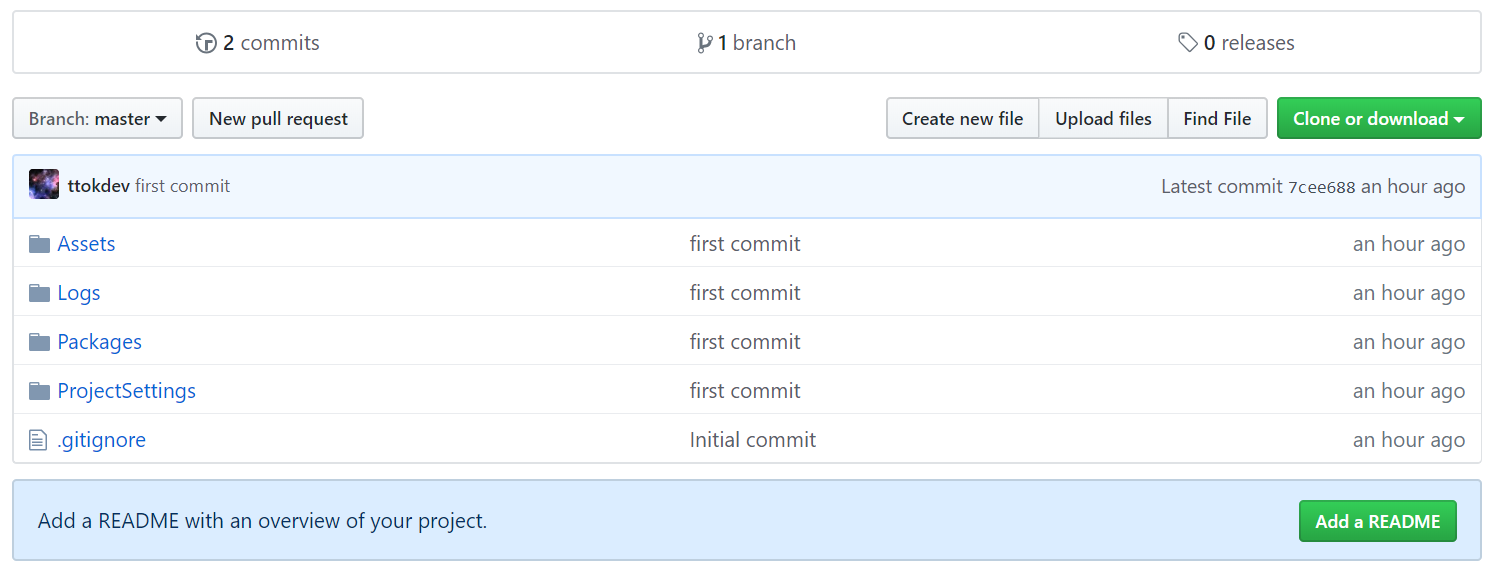Click the Packages folder icon
The width and height of the screenshot is (1495, 571).
[x=39, y=342]
